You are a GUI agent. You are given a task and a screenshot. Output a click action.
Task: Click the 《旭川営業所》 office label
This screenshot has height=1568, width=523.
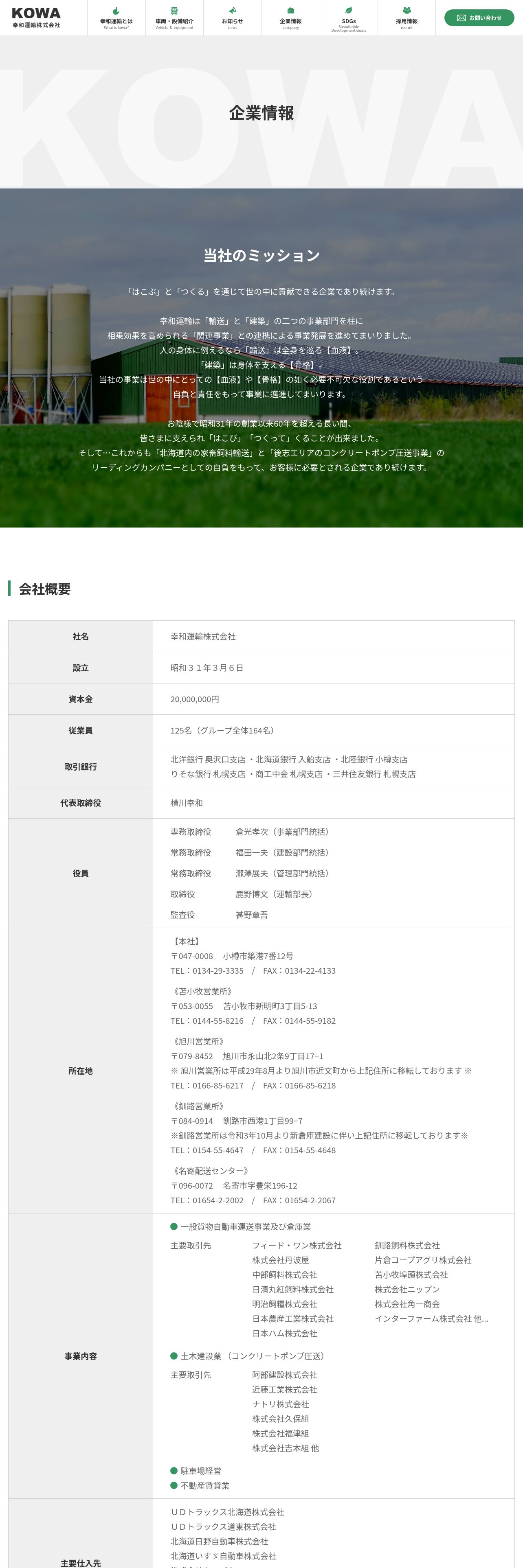point(198,1042)
